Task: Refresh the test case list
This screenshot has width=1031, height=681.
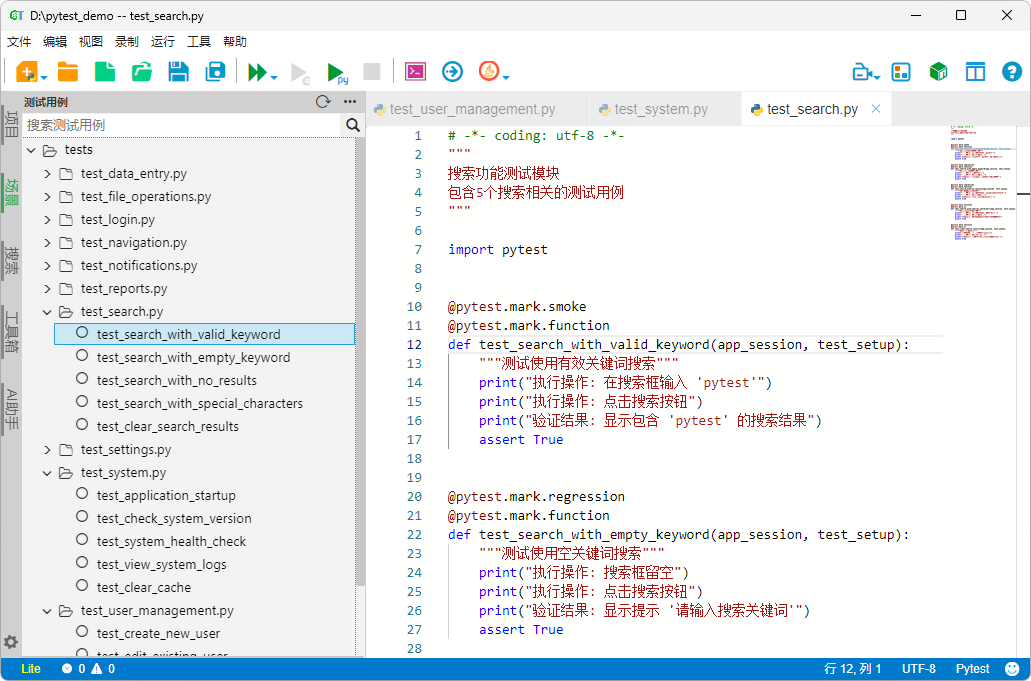Action: [322, 101]
